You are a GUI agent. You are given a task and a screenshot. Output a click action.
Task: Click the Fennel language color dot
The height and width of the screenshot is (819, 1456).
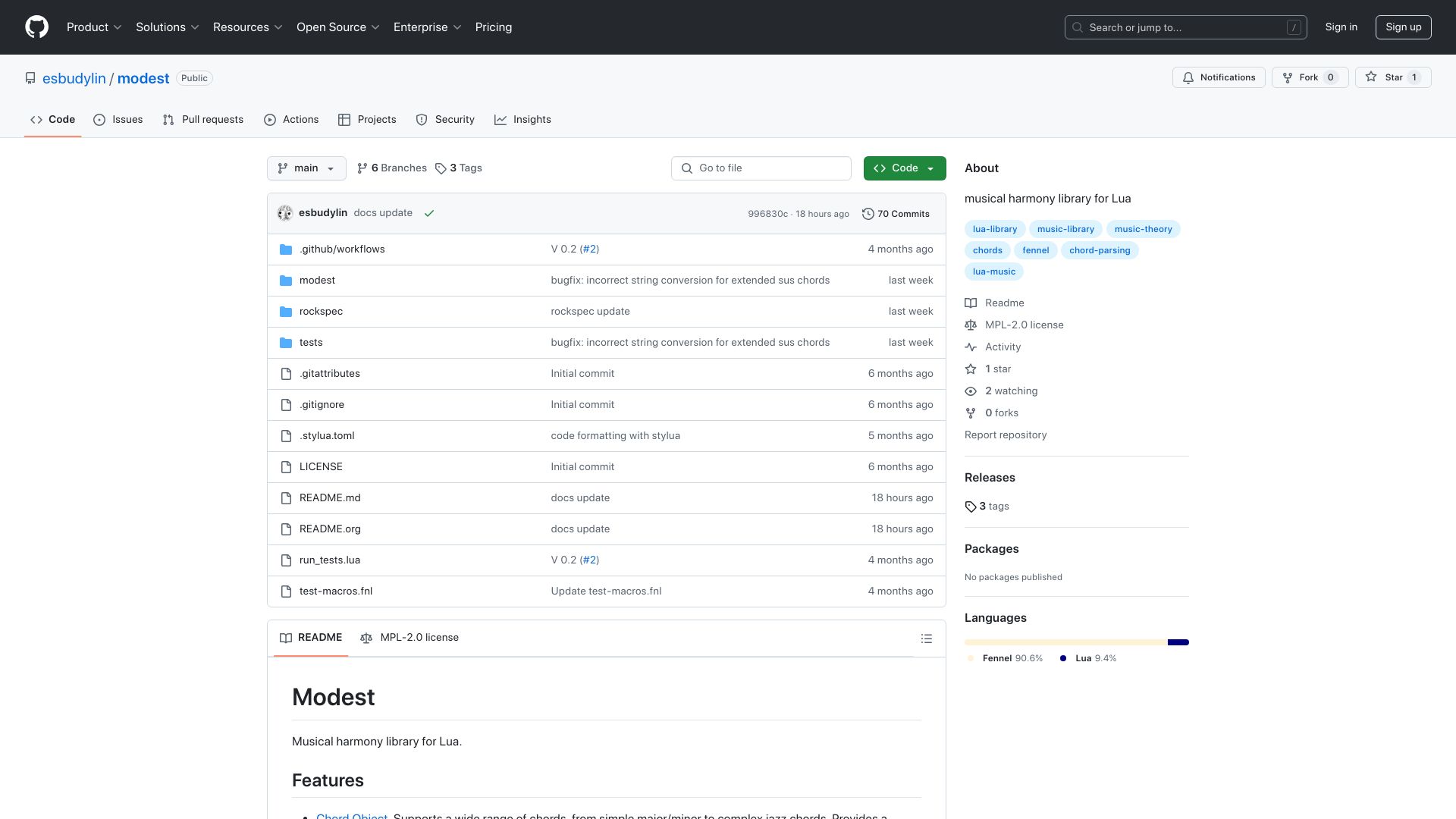point(971,658)
